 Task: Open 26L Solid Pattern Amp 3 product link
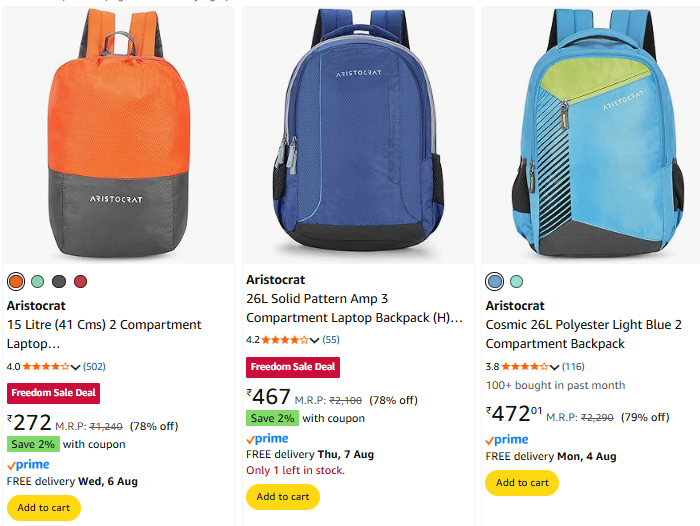pos(354,308)
